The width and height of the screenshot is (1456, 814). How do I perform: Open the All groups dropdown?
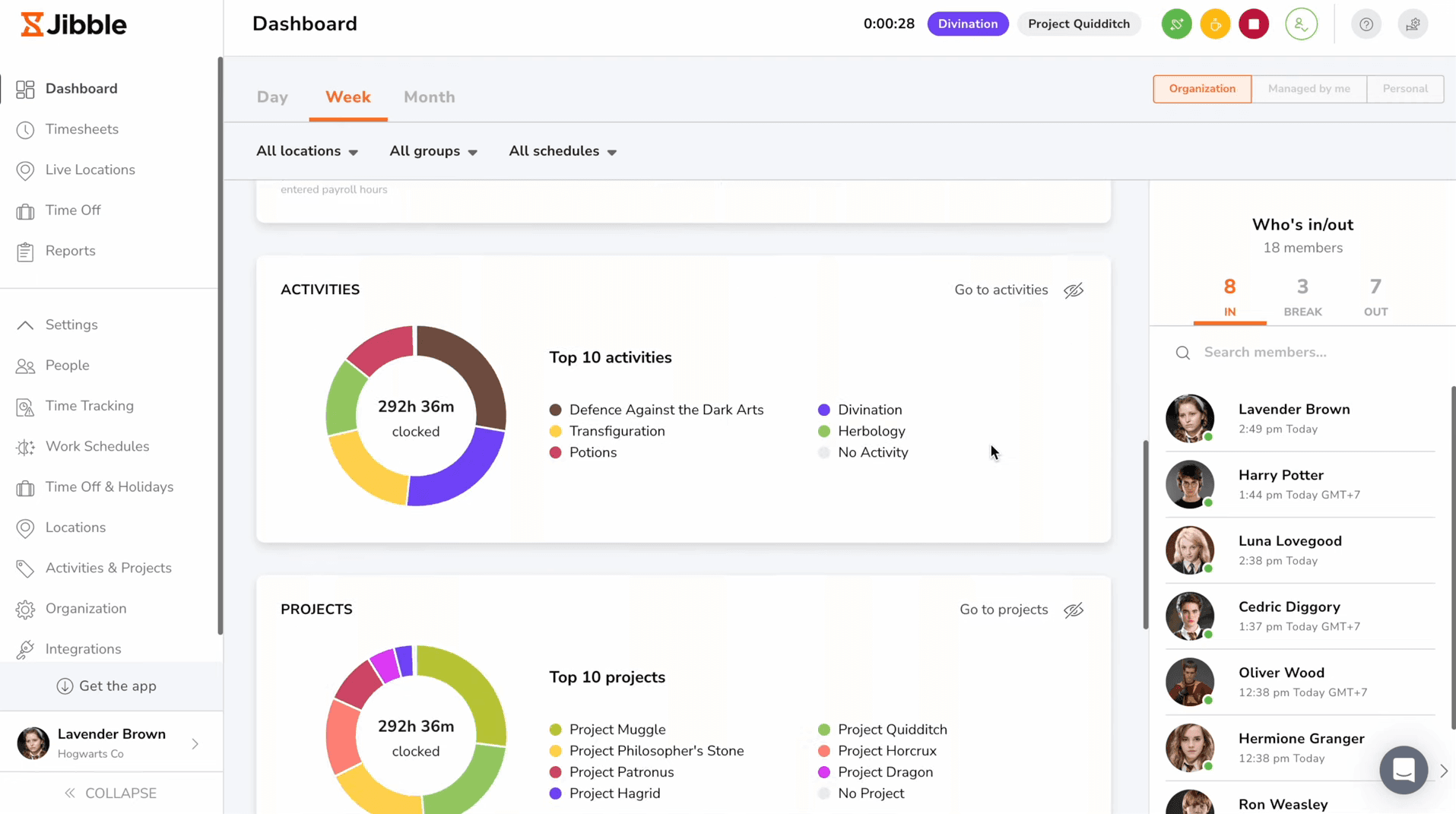pyautogui.click(x=433, y=151)
